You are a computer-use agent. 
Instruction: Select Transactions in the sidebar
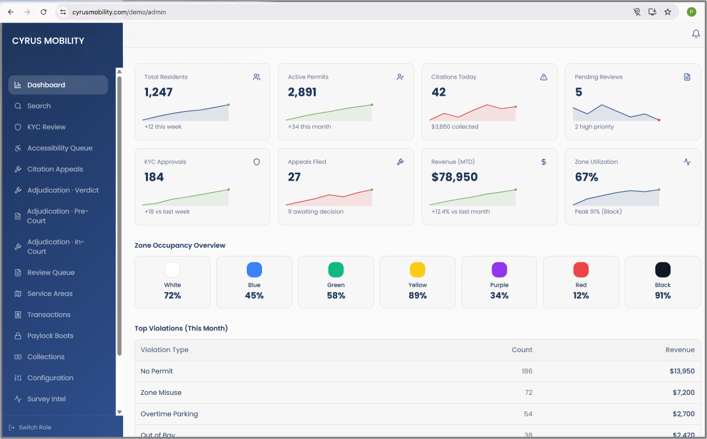pyautogui.click(x=58, y=315)
